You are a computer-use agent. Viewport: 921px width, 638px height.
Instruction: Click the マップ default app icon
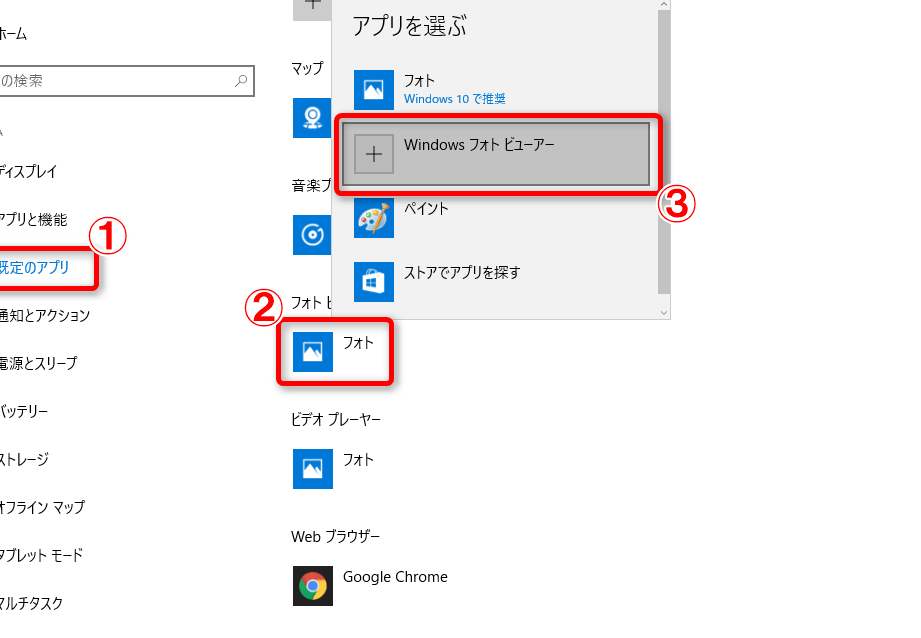tap(312, 117)
